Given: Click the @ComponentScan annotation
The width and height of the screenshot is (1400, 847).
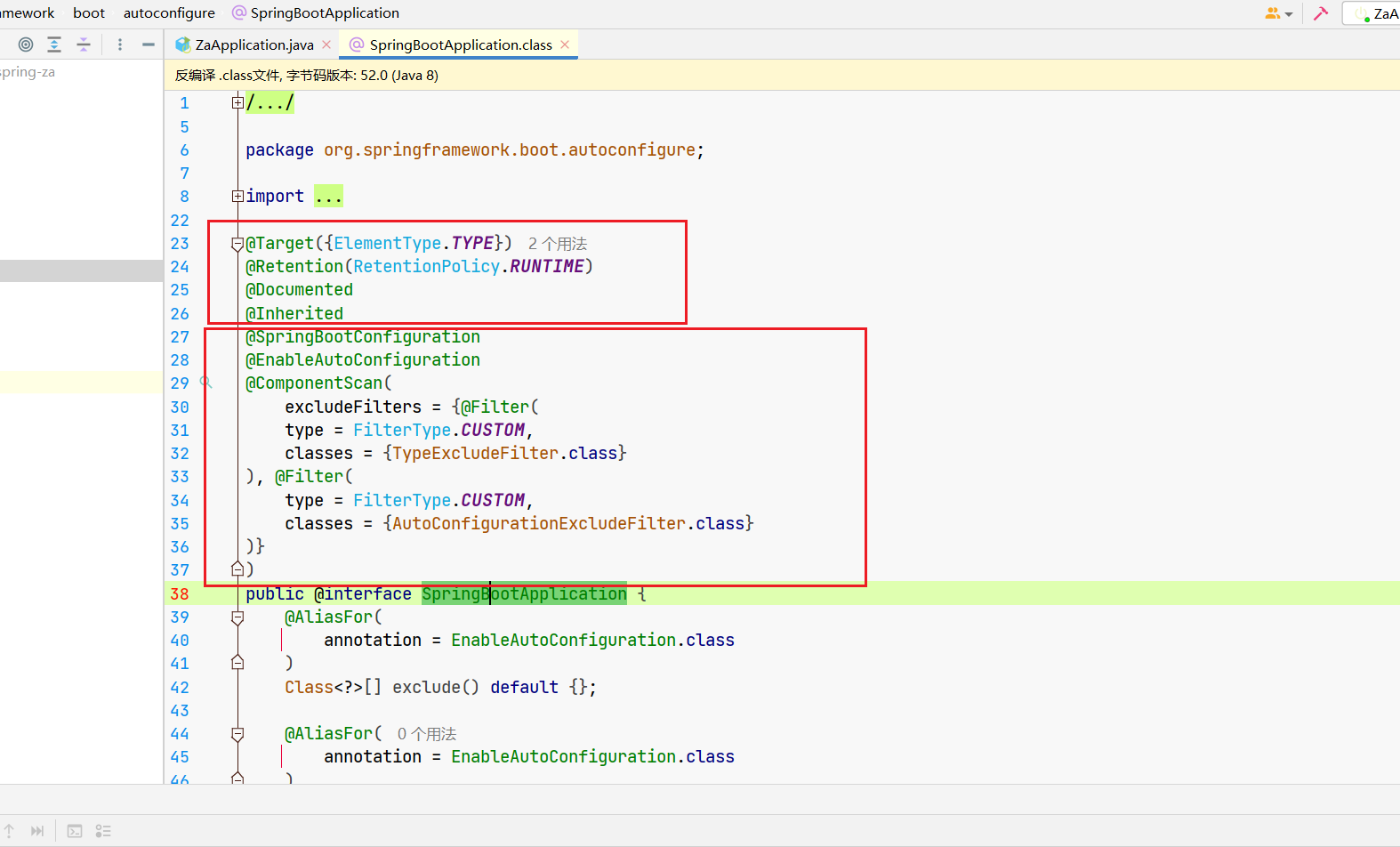Looking at the screenshot, I should [314, 383].
